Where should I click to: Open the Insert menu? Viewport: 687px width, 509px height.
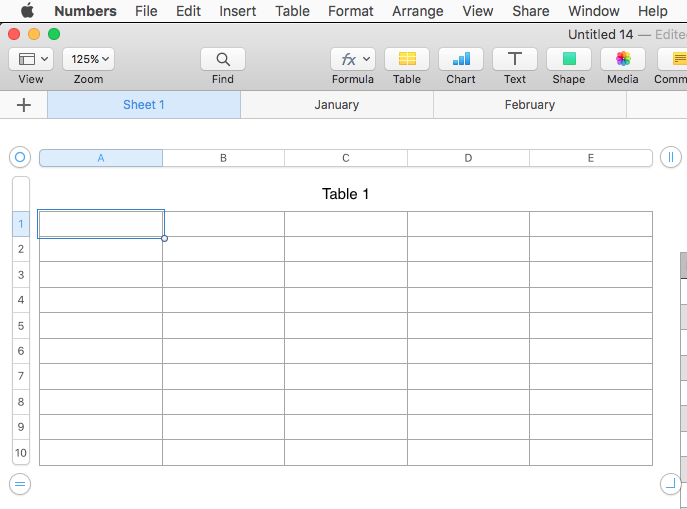[x=237, y=11]
